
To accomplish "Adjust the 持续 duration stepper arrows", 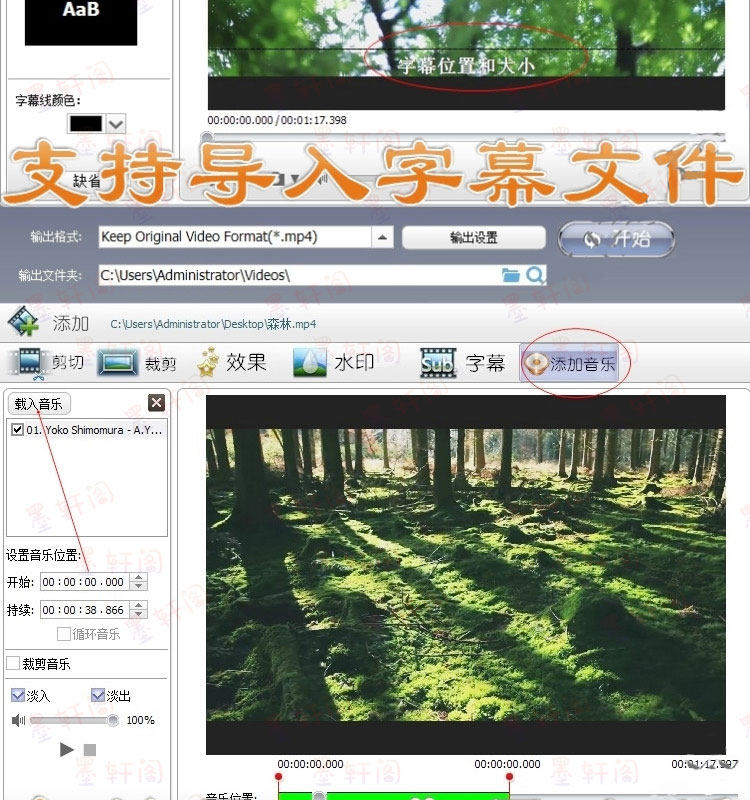I will (138, 609).
